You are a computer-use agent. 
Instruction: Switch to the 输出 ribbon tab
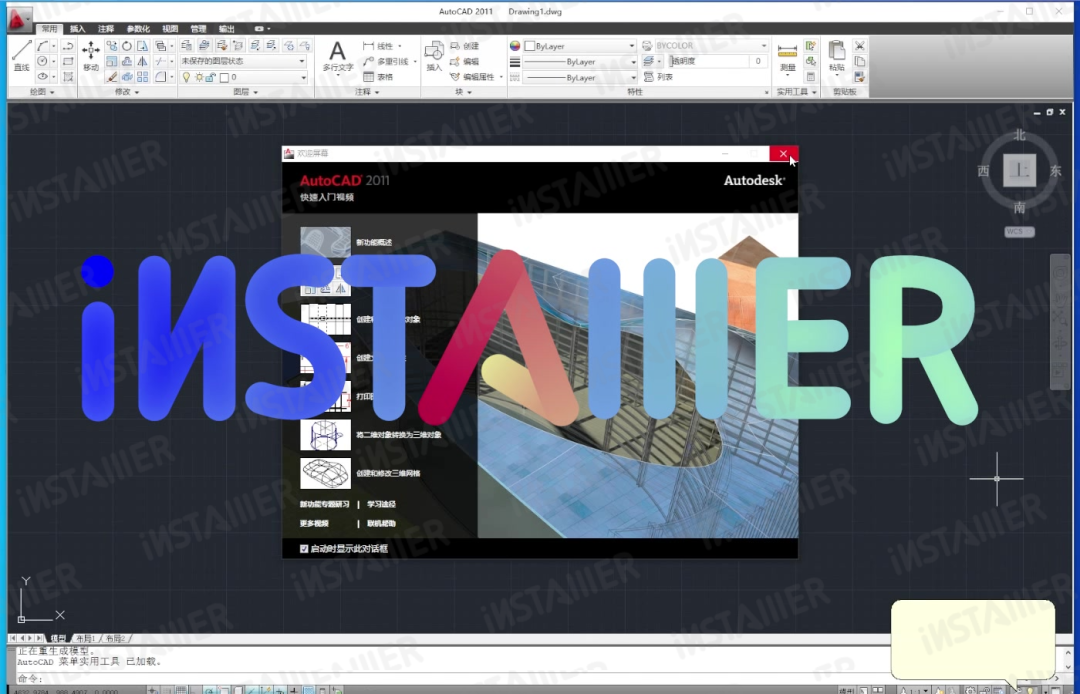coord(227,29)
